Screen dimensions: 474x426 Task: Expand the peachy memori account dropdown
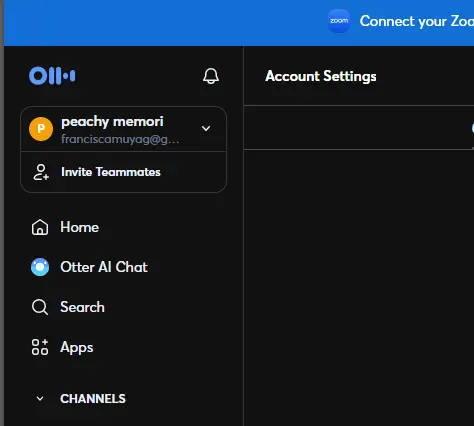point(206,128)
